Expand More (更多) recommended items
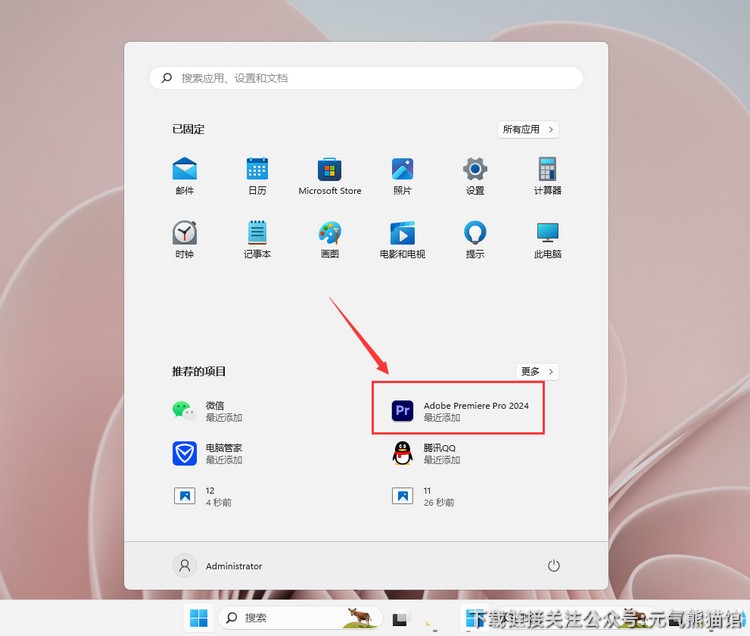The width and height of the screenshot is (750, 636). (x=537, y=371)
